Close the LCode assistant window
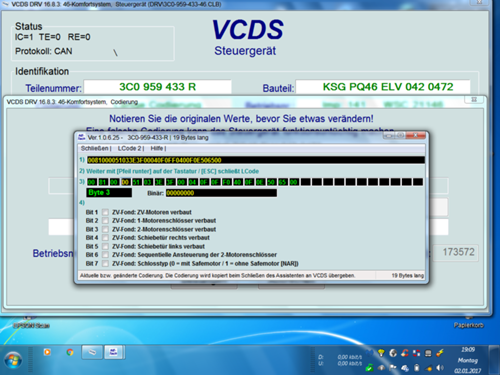 (x=416, y=135)
